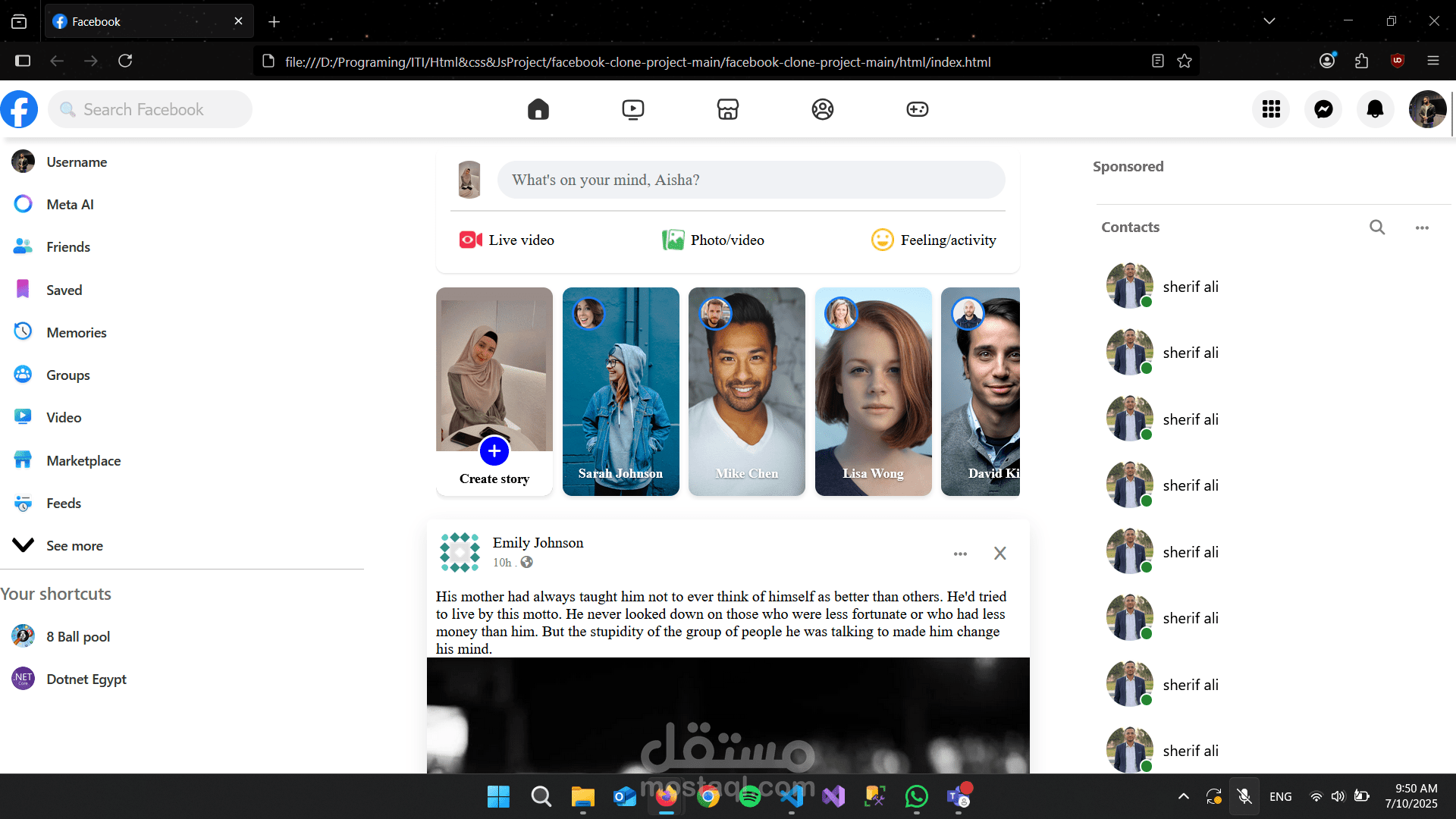Open the Home feed house icon
Screen dimensions: 1456x819
coord(538,109)
